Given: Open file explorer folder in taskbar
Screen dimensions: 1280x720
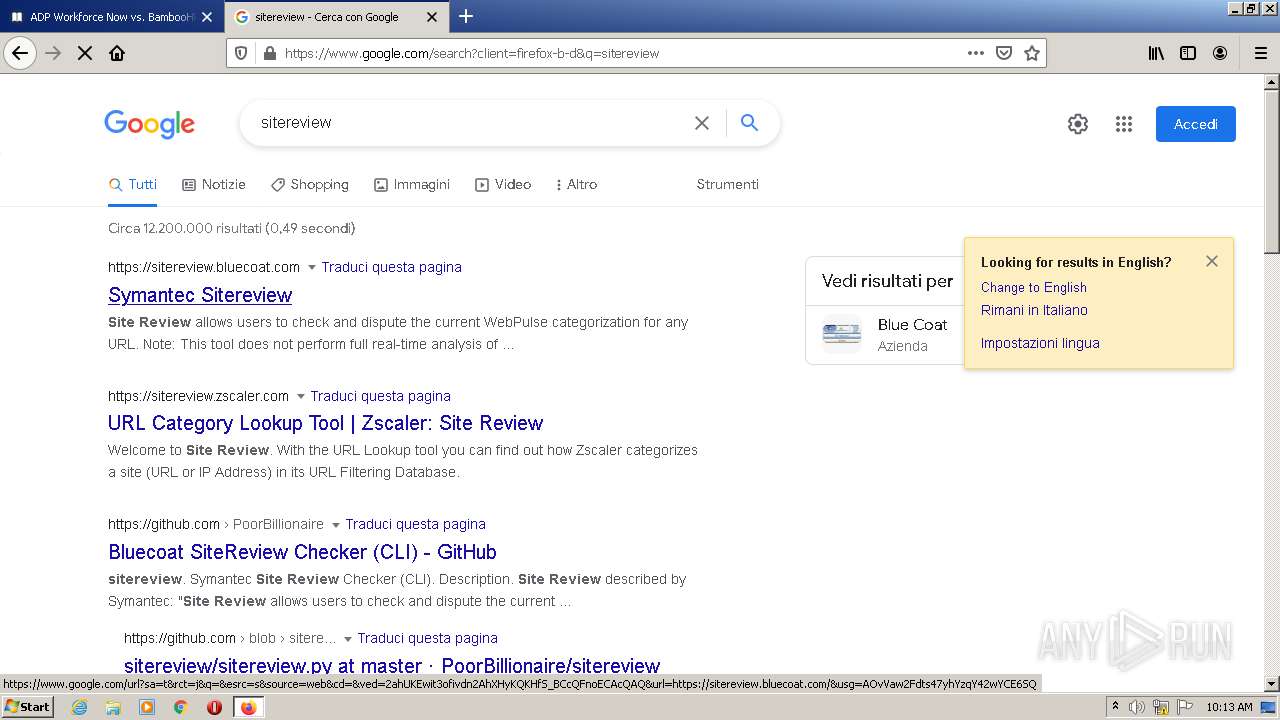Looking at the screenshot, I should click(113, 707).
